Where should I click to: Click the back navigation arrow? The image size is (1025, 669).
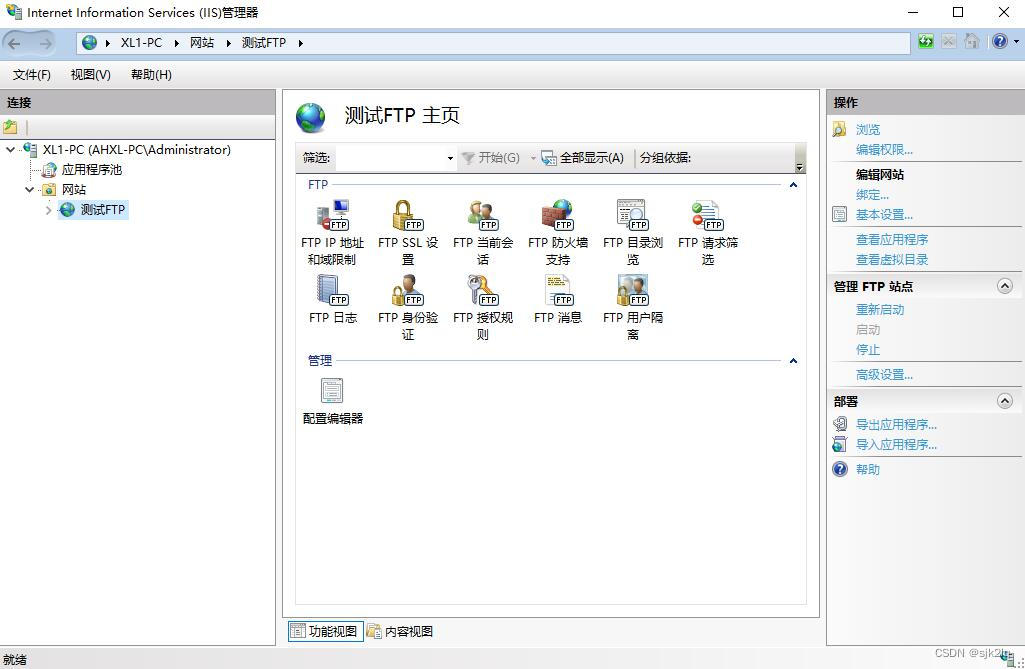[x=14, y=43]
